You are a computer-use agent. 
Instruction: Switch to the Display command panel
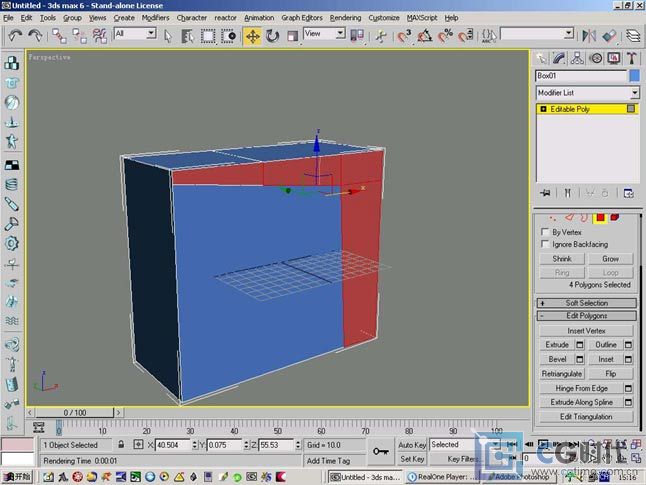614,59
